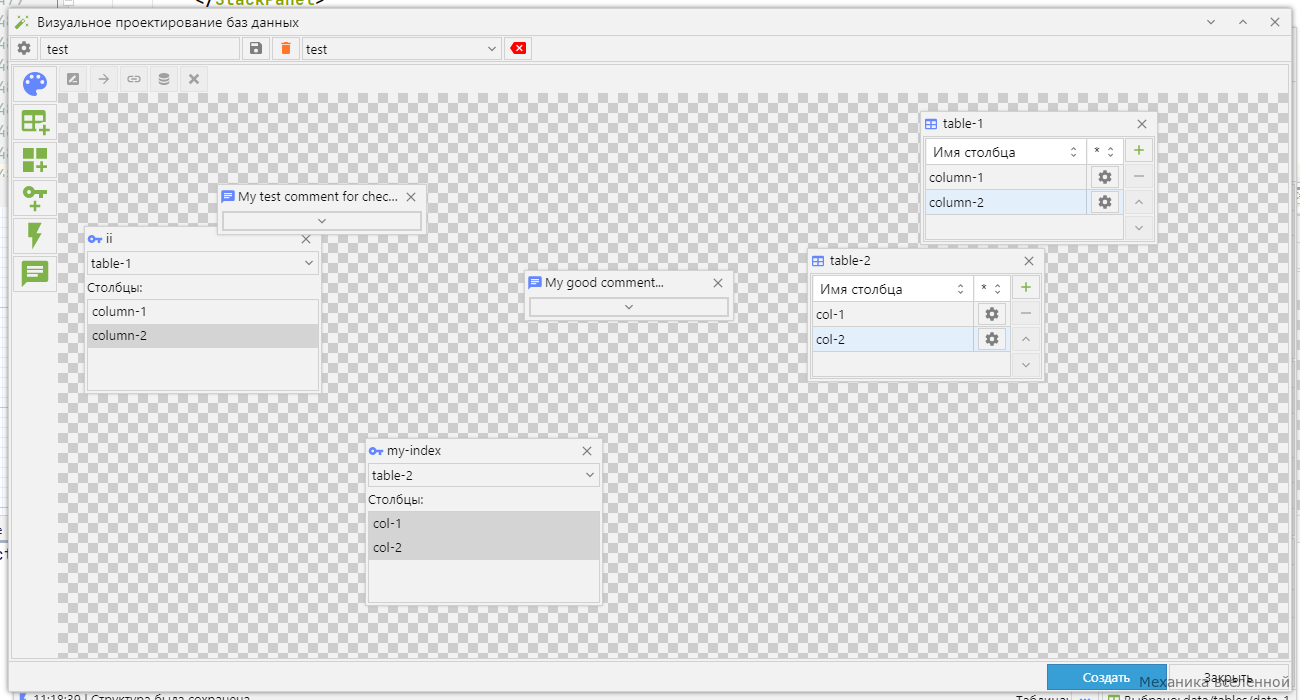The image size is (1300, 700).
Task: Open col-1 settings gear in table-2
Action: tap(992, 314)
